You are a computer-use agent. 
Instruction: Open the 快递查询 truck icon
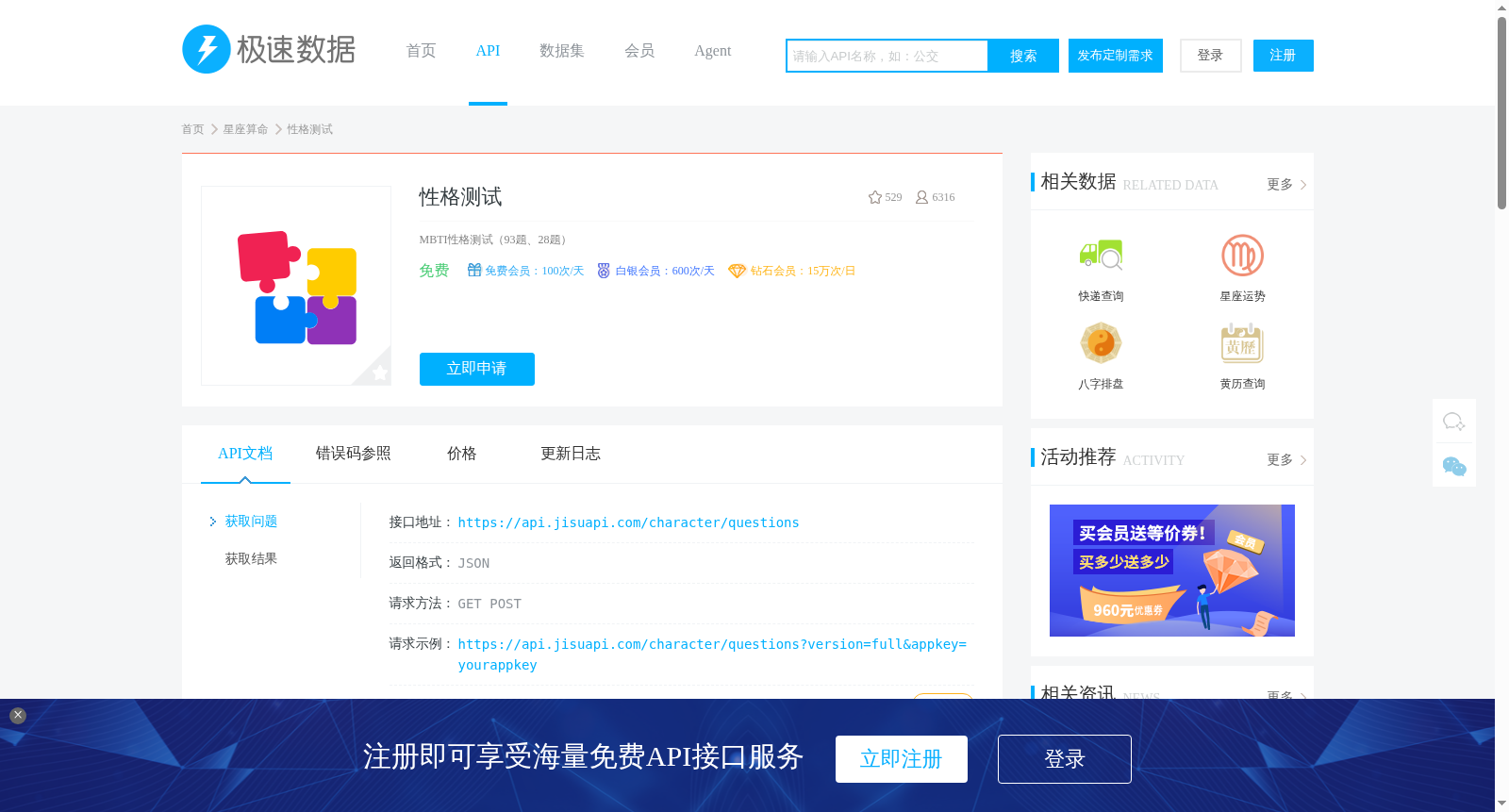tap(1101, 255)
